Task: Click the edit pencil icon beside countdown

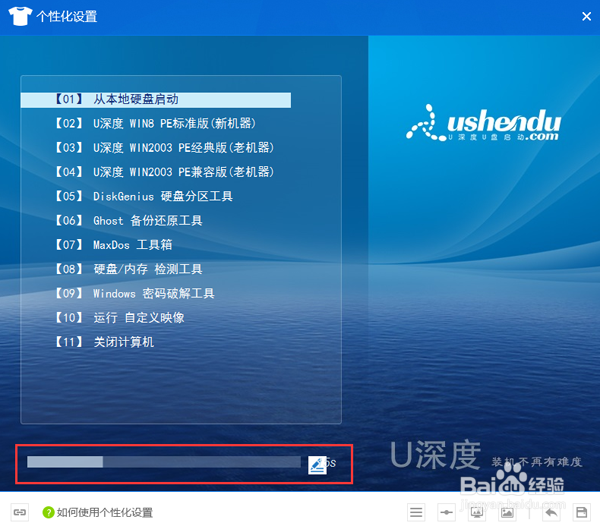Action: point(317,465)
